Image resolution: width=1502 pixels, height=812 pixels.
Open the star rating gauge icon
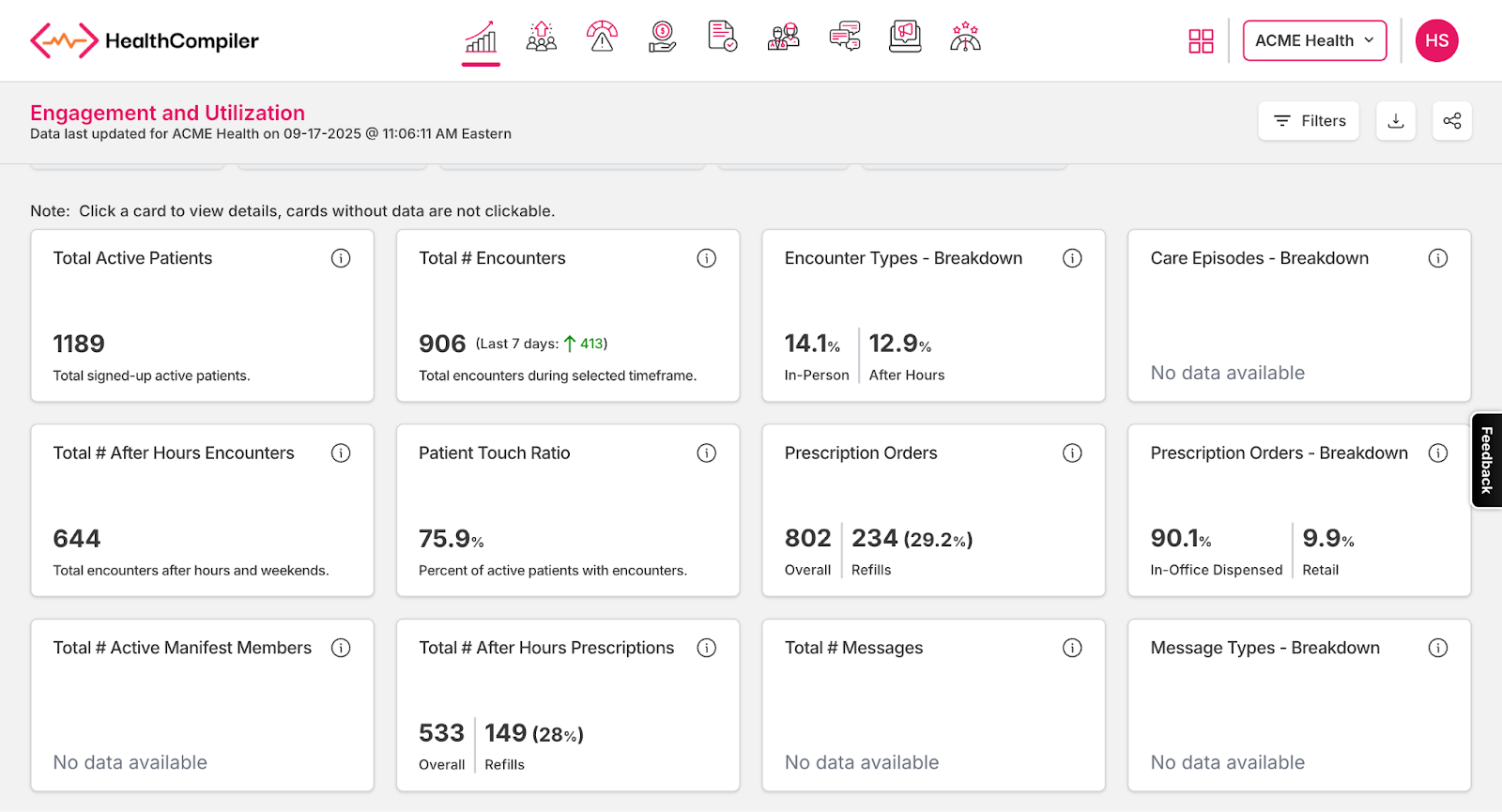click(x=965, y=38)
